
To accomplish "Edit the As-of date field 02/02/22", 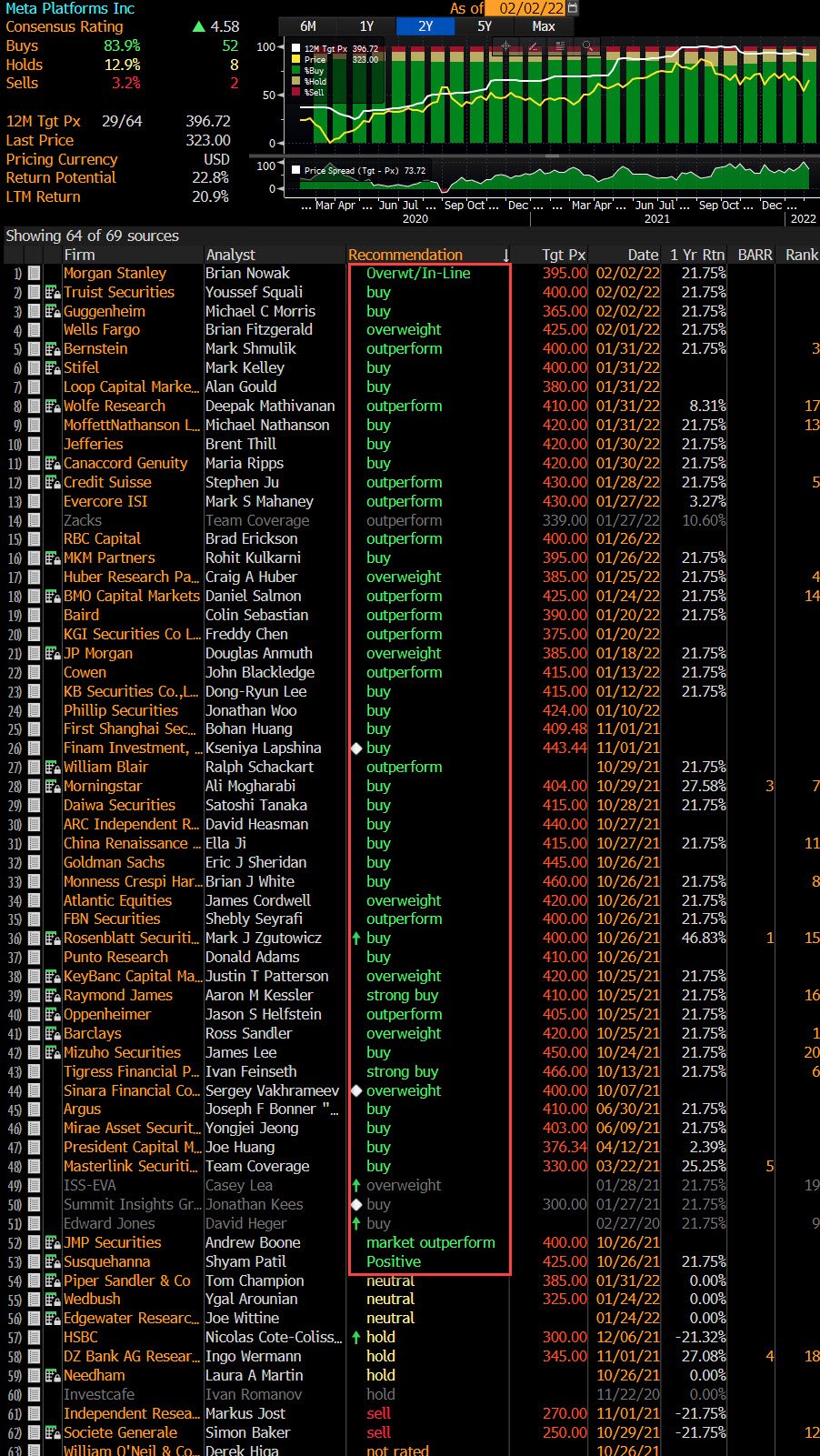I will click(526, 8).
